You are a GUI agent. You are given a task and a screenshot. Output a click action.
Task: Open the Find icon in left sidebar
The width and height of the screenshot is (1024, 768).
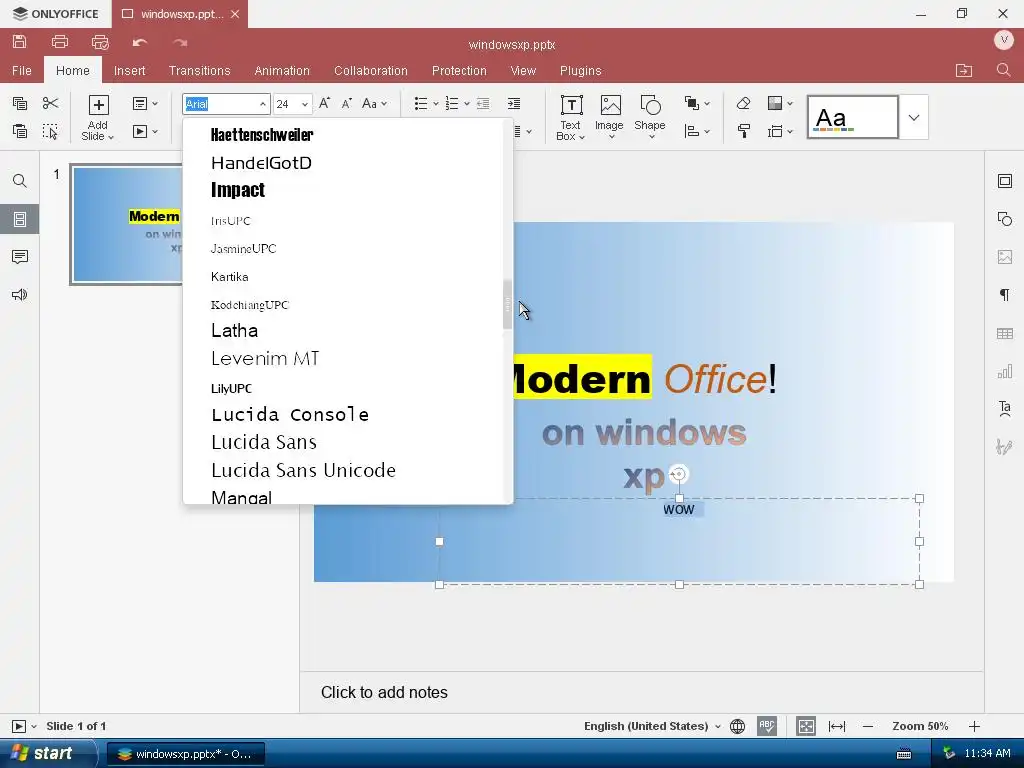pos(20,181)
